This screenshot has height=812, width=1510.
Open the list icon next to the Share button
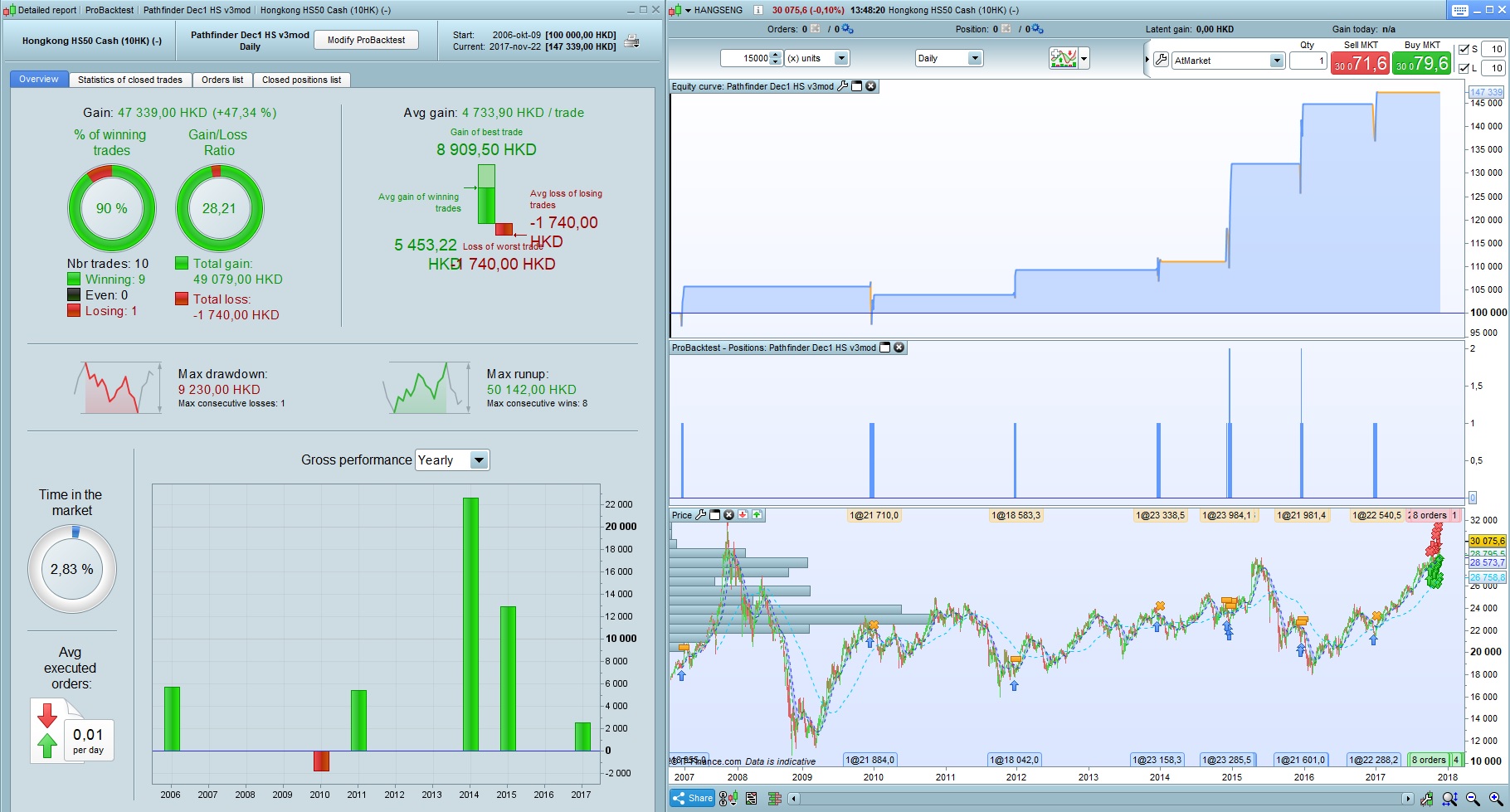[x=751, y=799]
